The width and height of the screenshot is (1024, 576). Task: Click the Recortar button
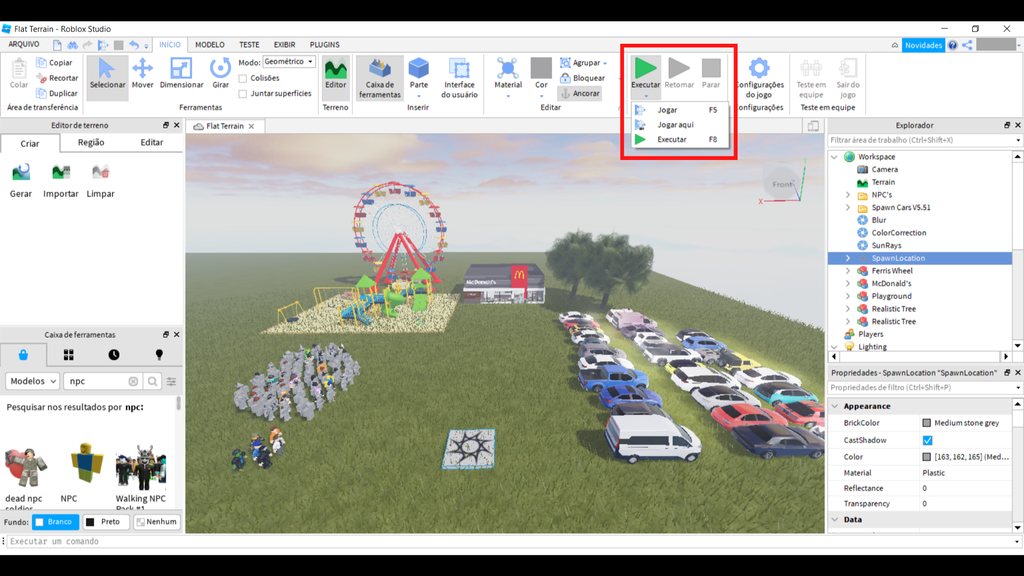click(x=57, y=78)
